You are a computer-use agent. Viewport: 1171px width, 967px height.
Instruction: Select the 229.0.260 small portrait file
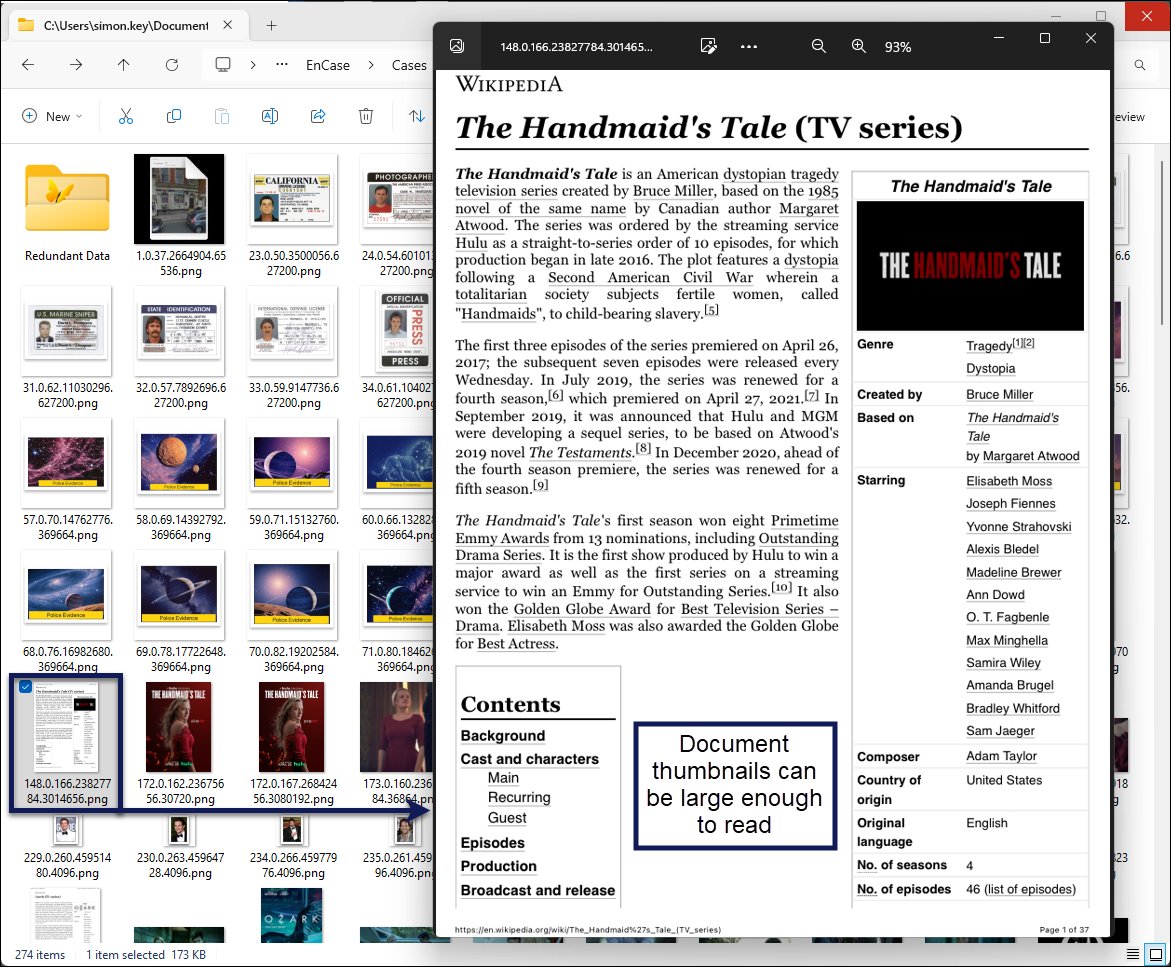tap(66, 829)
